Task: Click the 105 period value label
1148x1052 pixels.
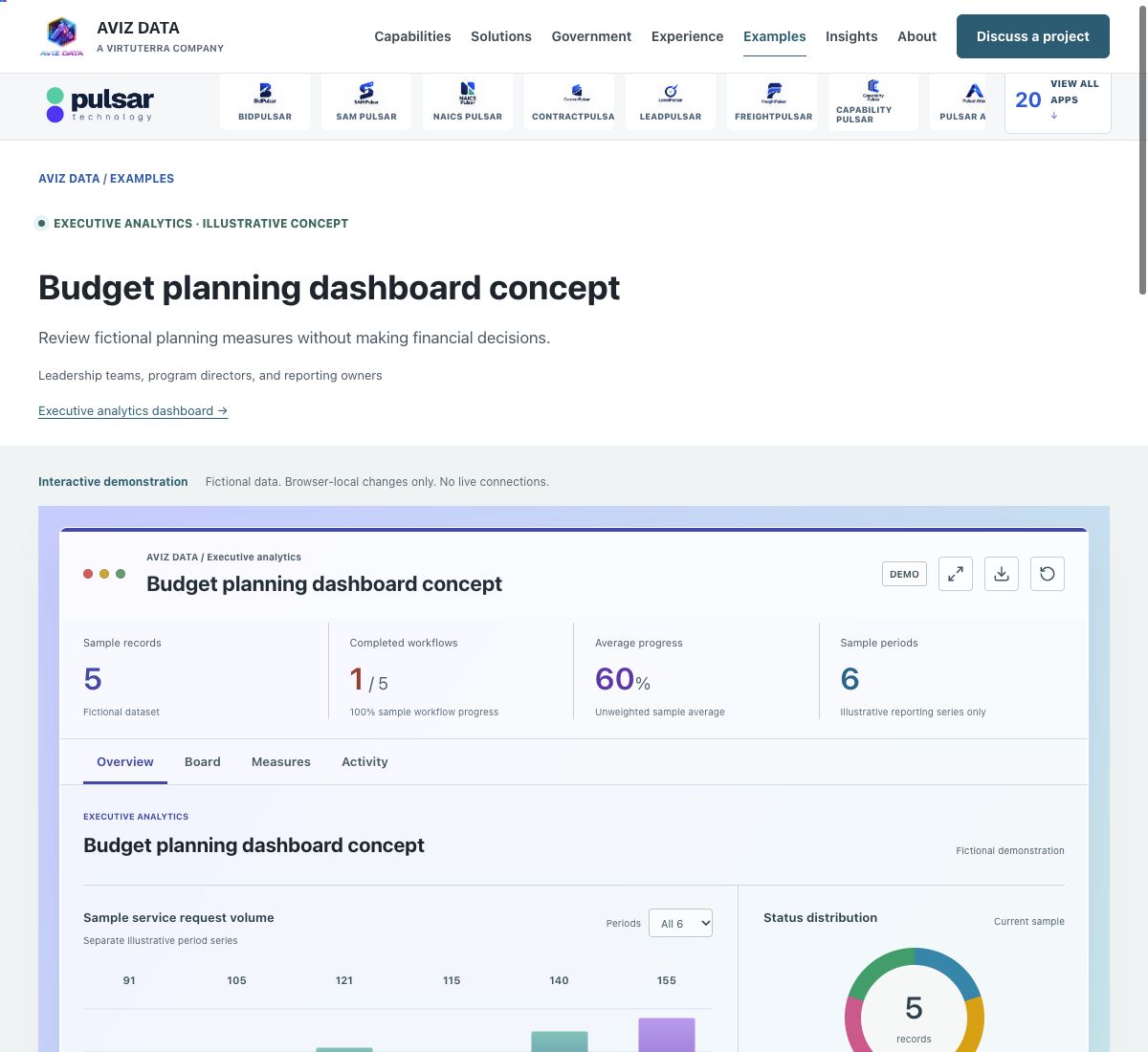Action: [237, 980]
